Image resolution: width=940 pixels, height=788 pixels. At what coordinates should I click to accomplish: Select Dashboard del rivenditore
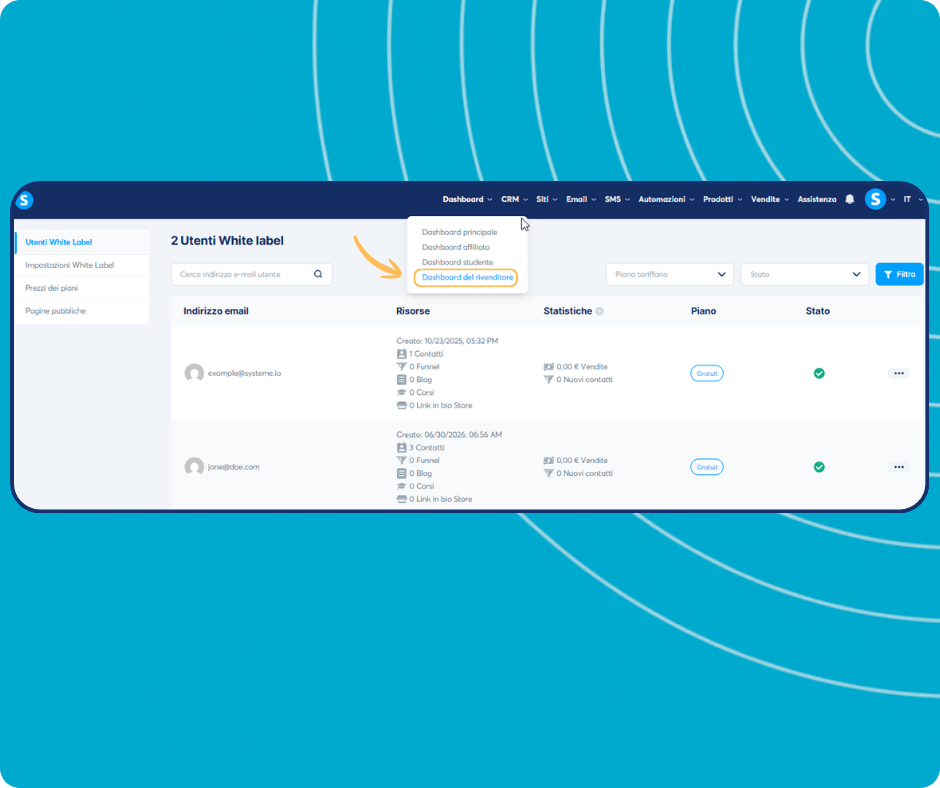click(467, 277)
